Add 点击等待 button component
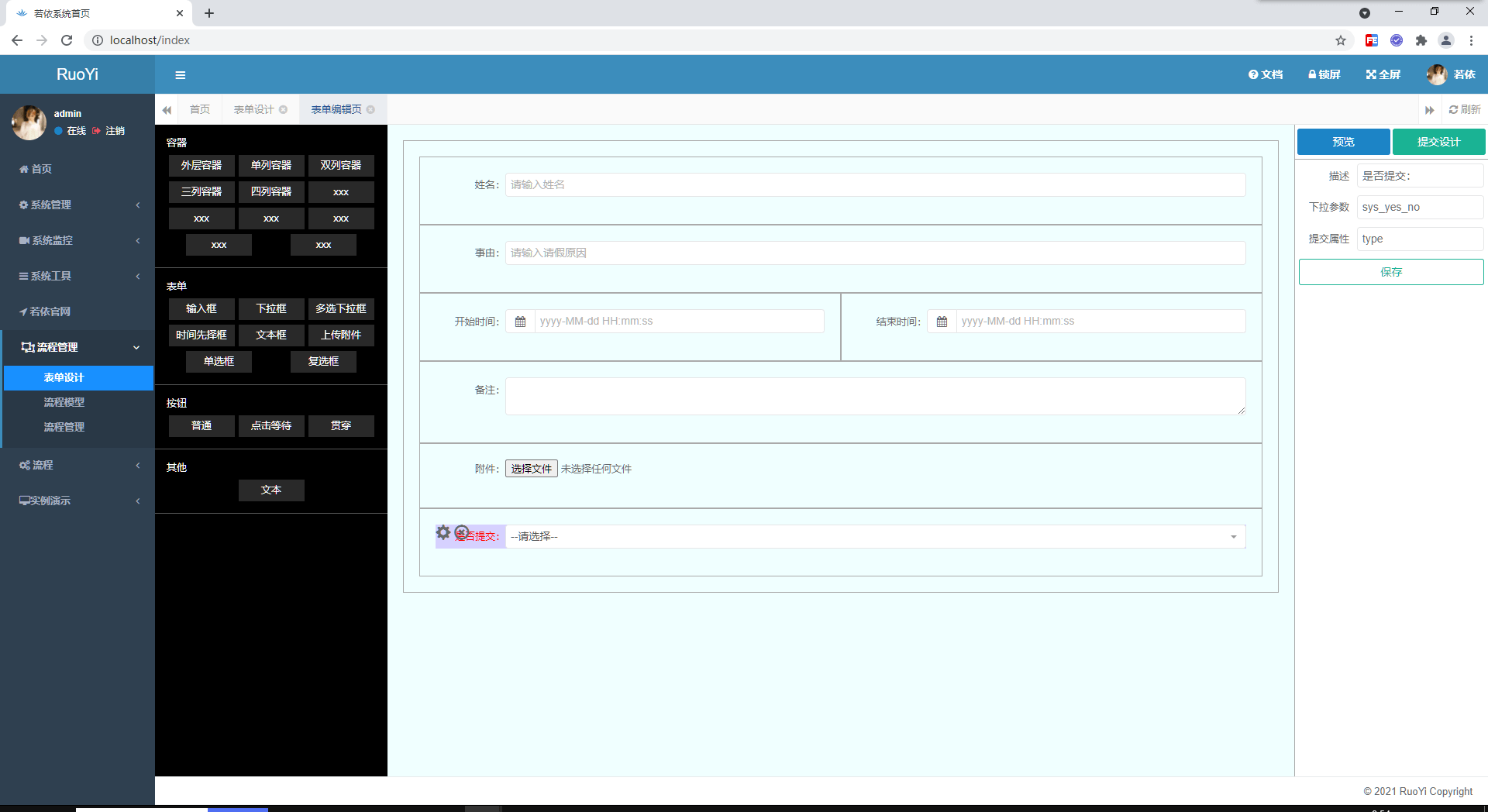 click(x=271, y=426)
